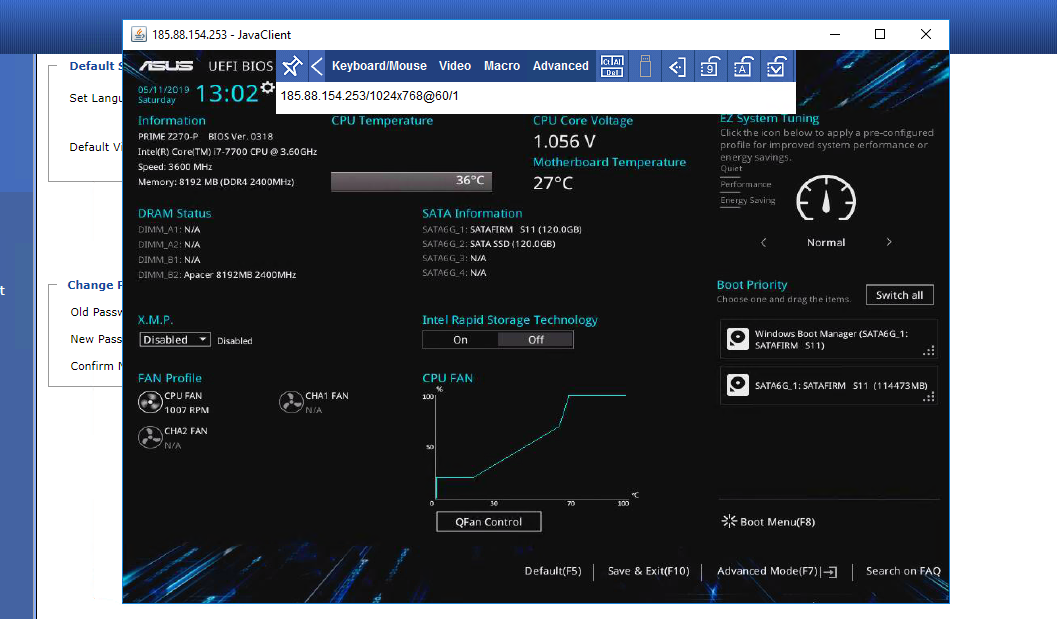Close the JavaClient window

click(x=926, y=34)
